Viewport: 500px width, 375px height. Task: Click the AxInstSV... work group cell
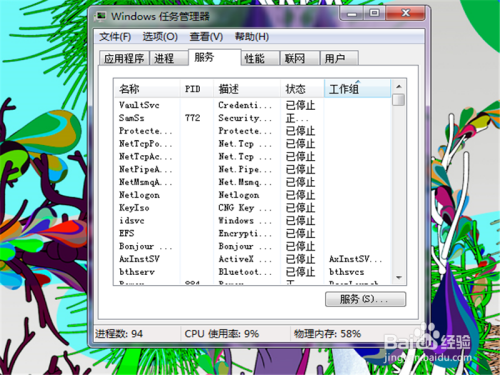355,259
